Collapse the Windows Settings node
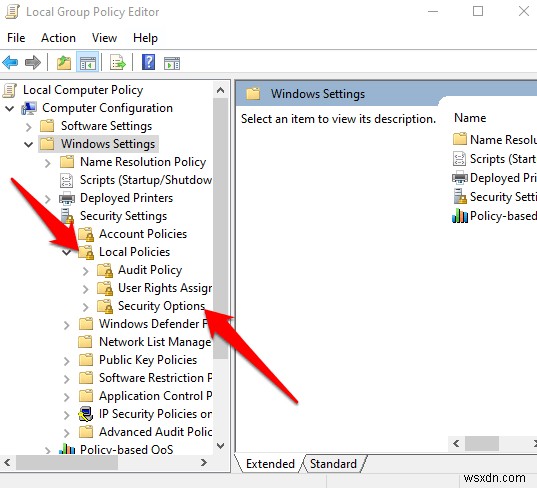The width and height of the screenshot is (537, 488). [29, 145]
